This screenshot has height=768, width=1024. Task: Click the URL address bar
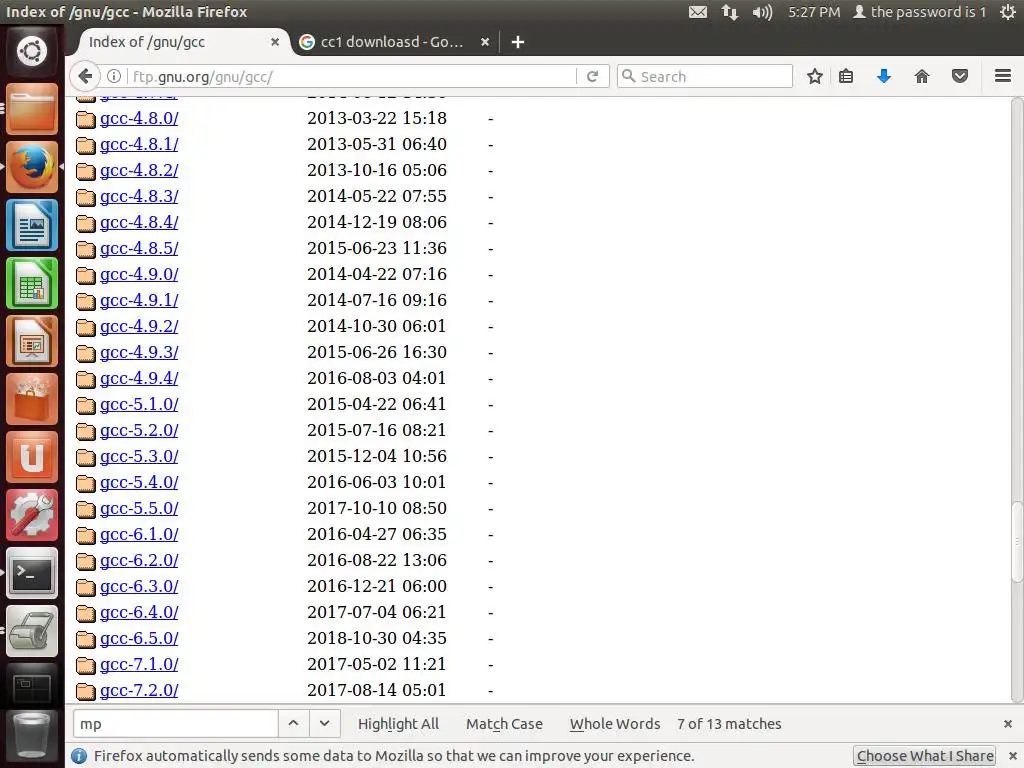351,76
